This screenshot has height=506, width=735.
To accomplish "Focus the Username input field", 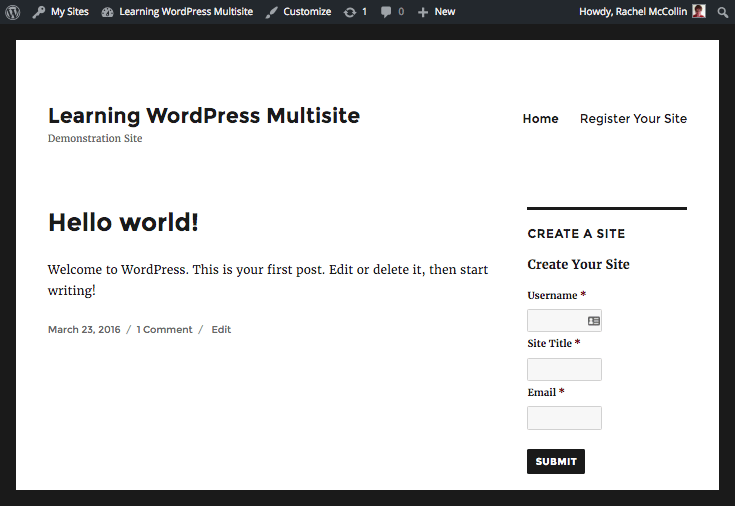I will (x=564, y=321).
